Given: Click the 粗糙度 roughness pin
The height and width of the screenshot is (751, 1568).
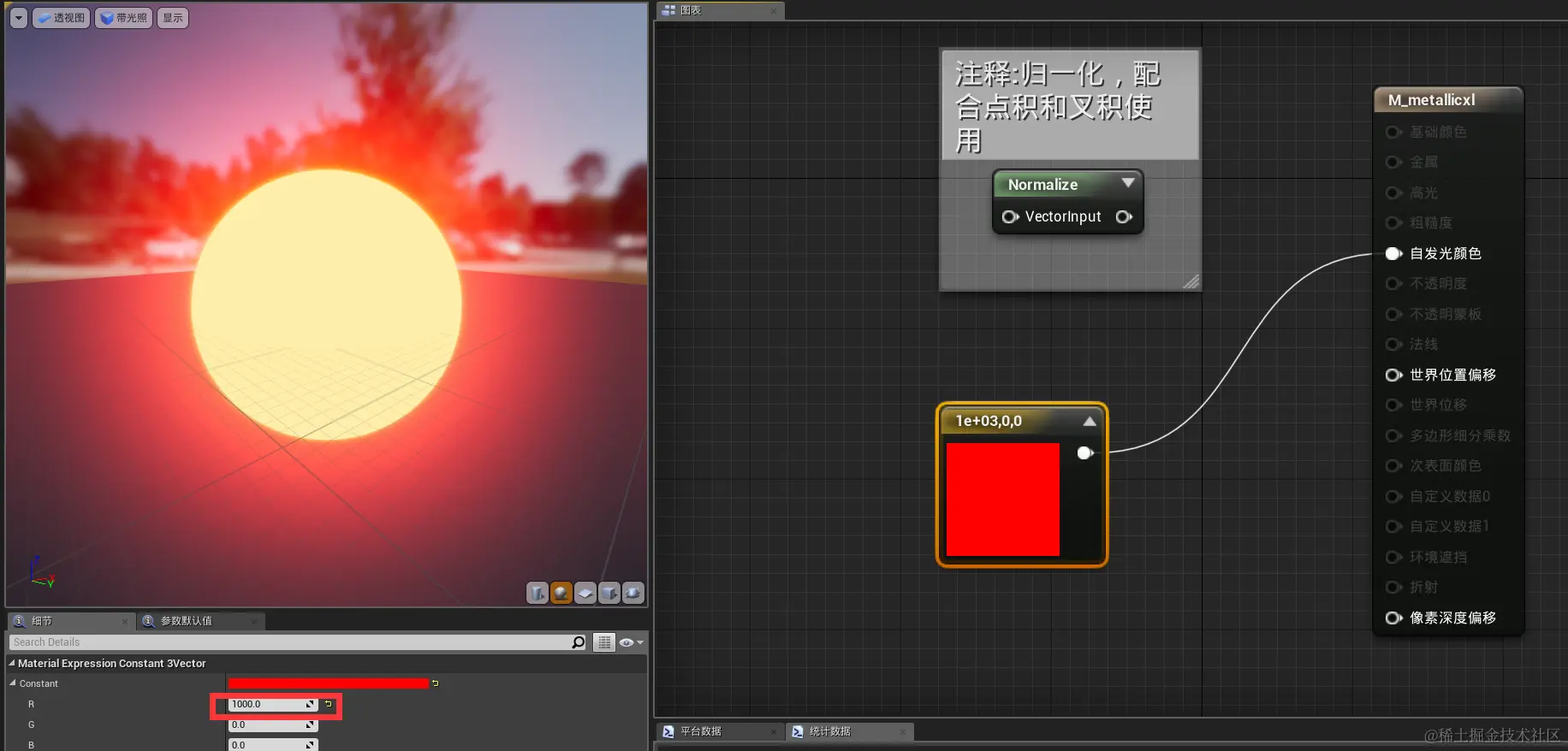Looking at the screenshot, I should 1393,222.
